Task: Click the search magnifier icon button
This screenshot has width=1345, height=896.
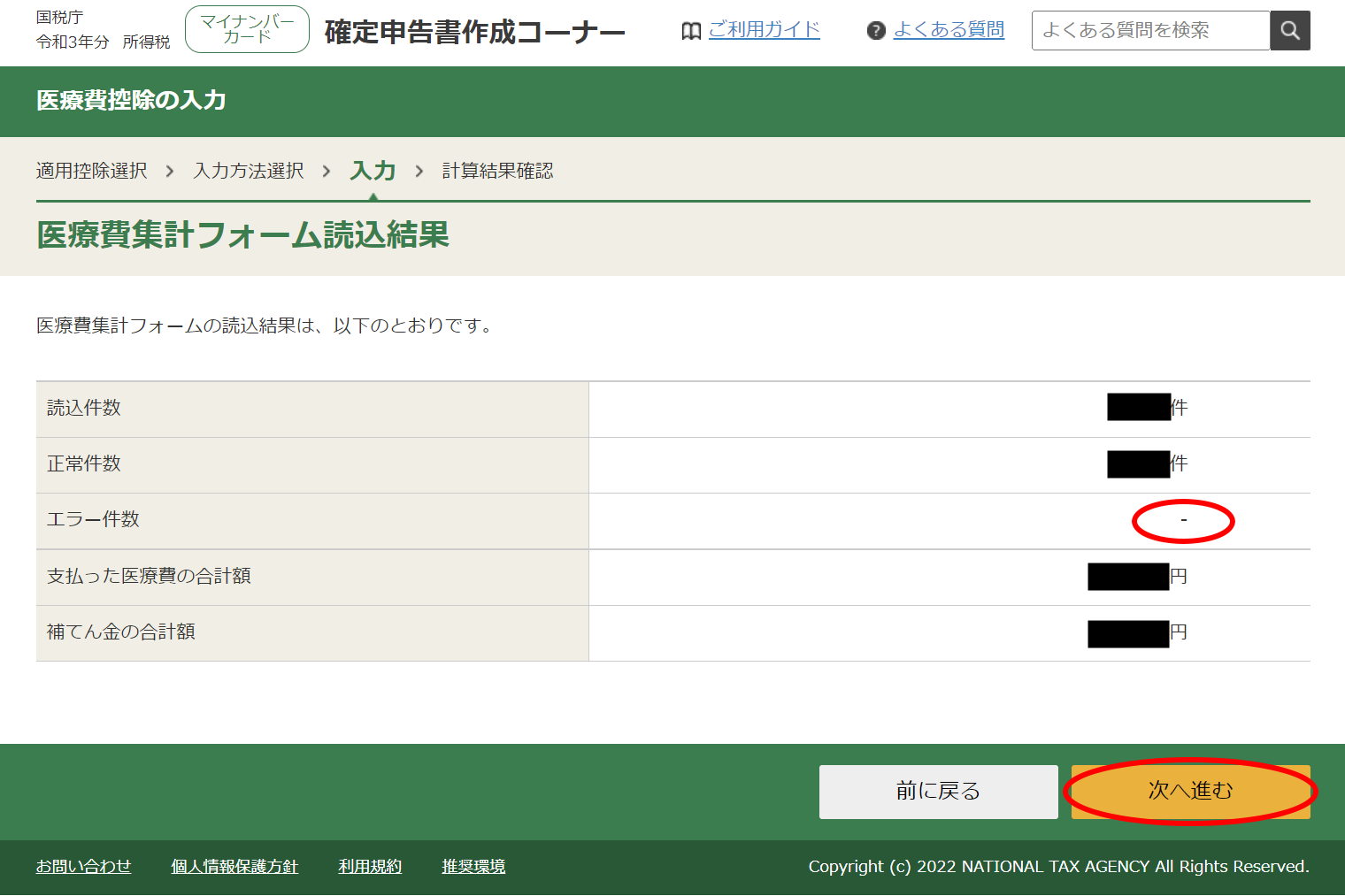Action: 1290,31
